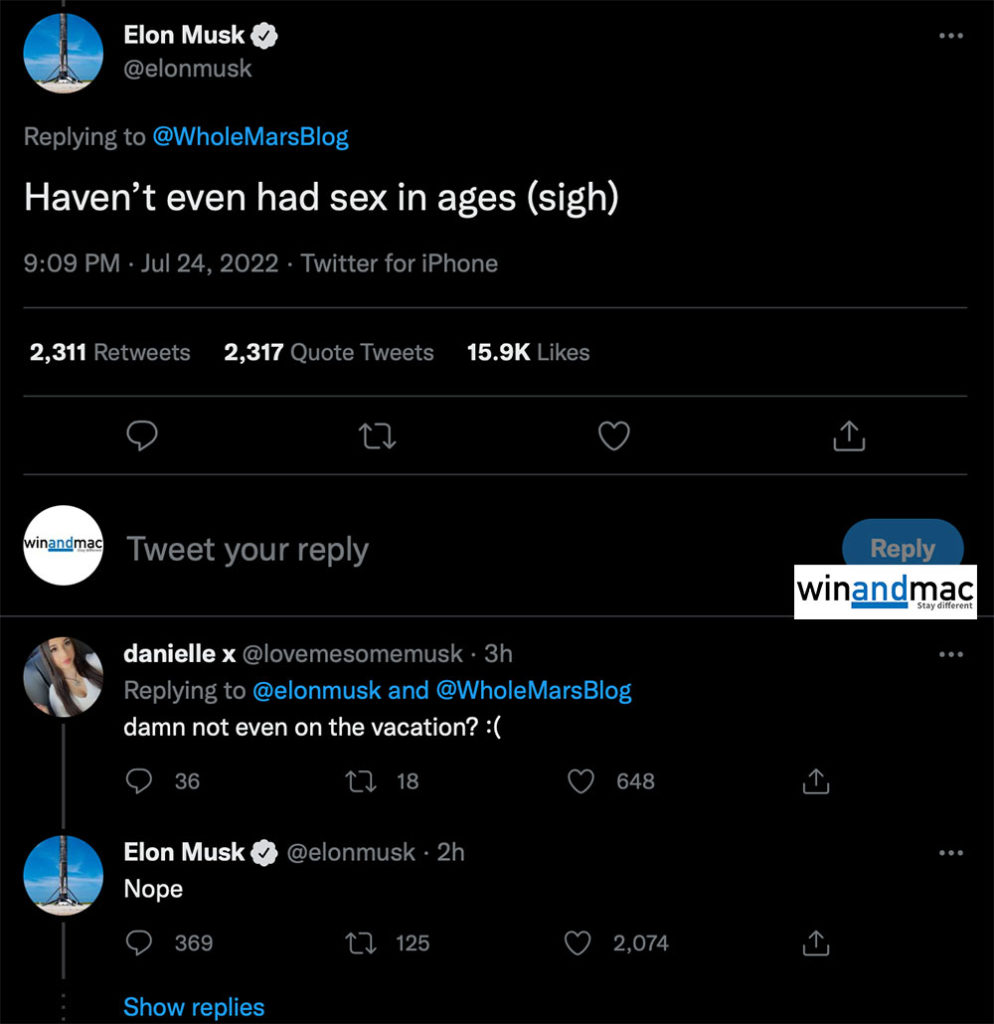994x1024 pixels.
Task: Open more options on danielle x's reply
Action: pos(952,654)
